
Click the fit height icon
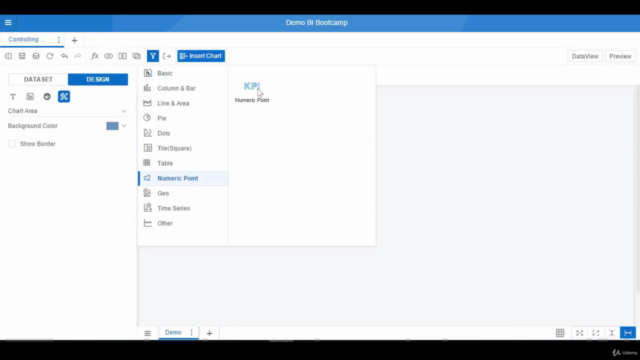[x=611, y=333]
